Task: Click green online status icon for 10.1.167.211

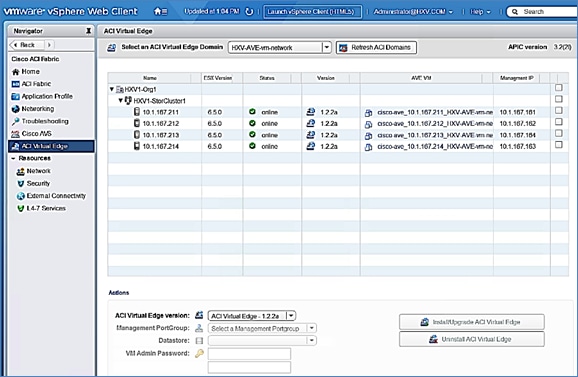Action: pyautogui.click(x=252, y=112)
